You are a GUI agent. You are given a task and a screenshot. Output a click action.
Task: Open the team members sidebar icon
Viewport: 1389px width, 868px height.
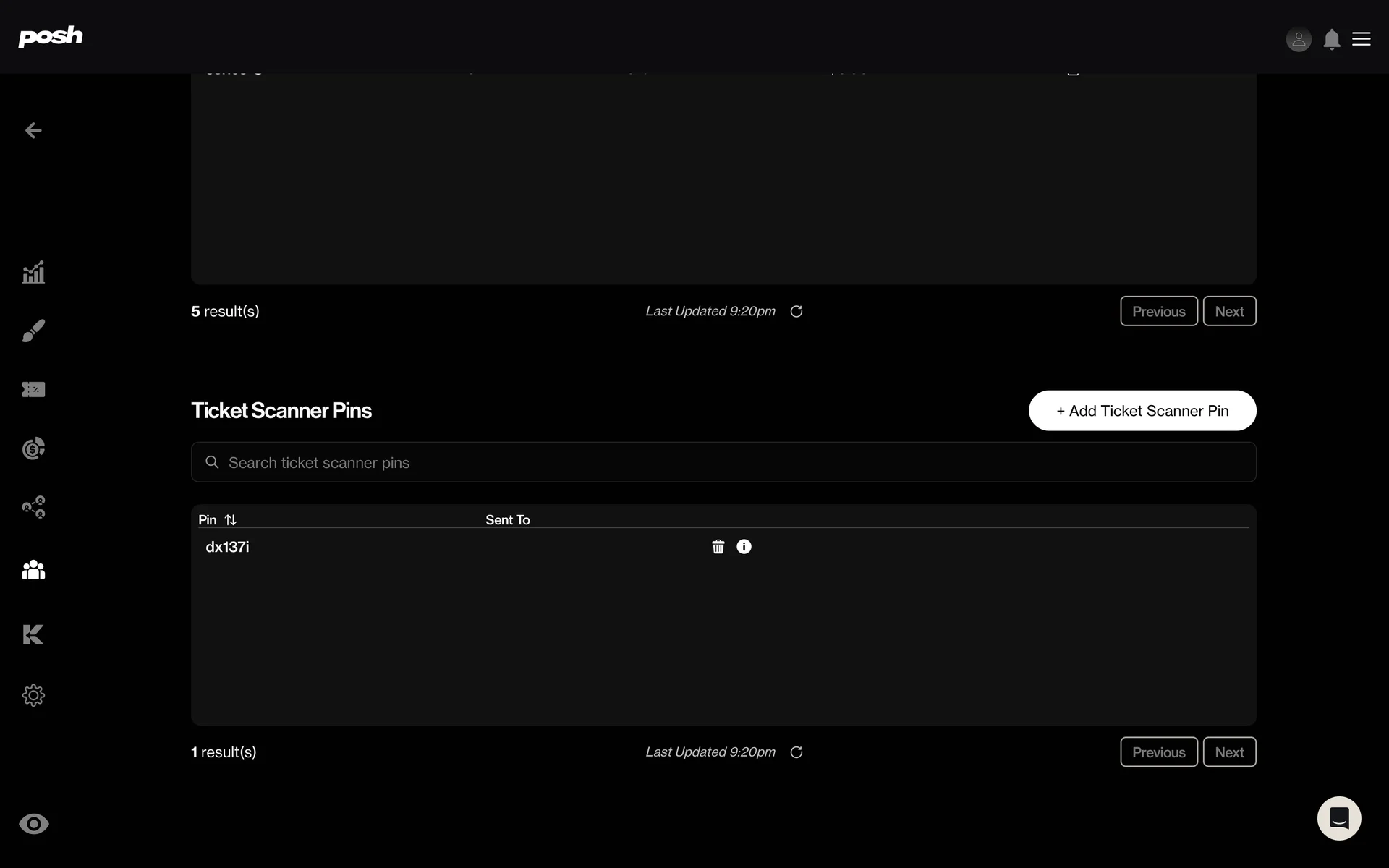(x=33, y=570)
